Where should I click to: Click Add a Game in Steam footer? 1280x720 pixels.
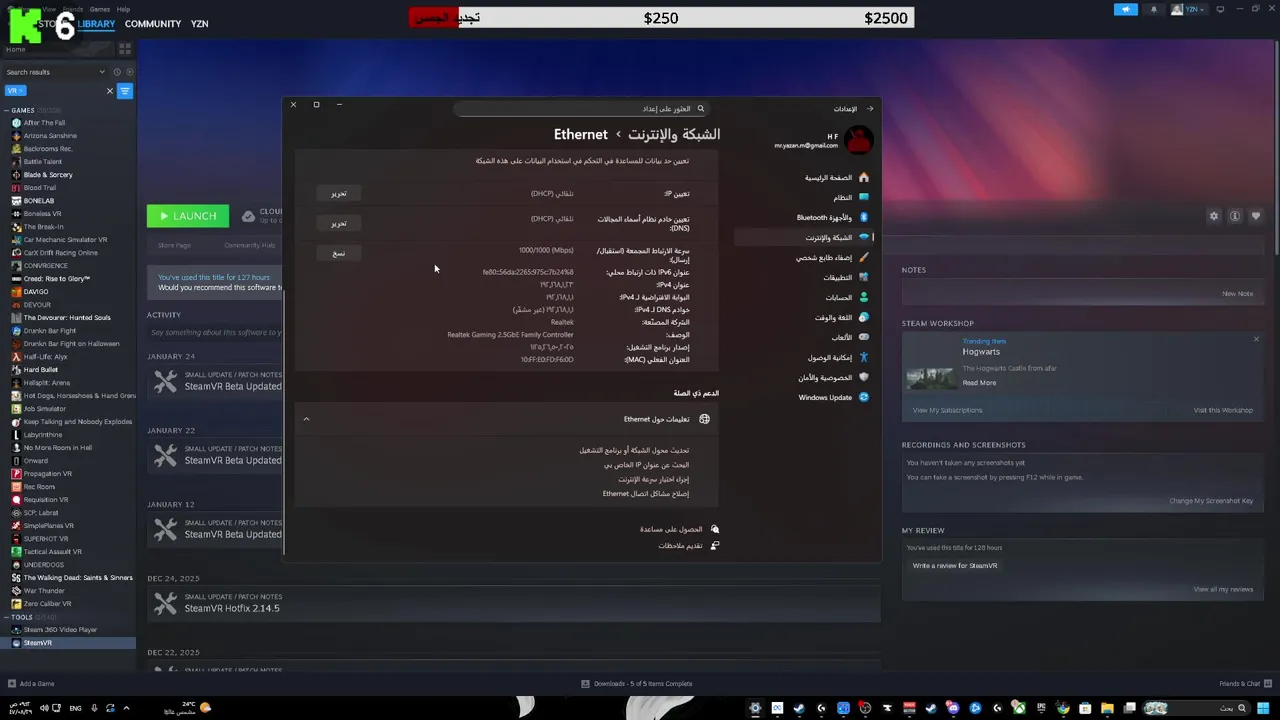[x=31, y=684]
